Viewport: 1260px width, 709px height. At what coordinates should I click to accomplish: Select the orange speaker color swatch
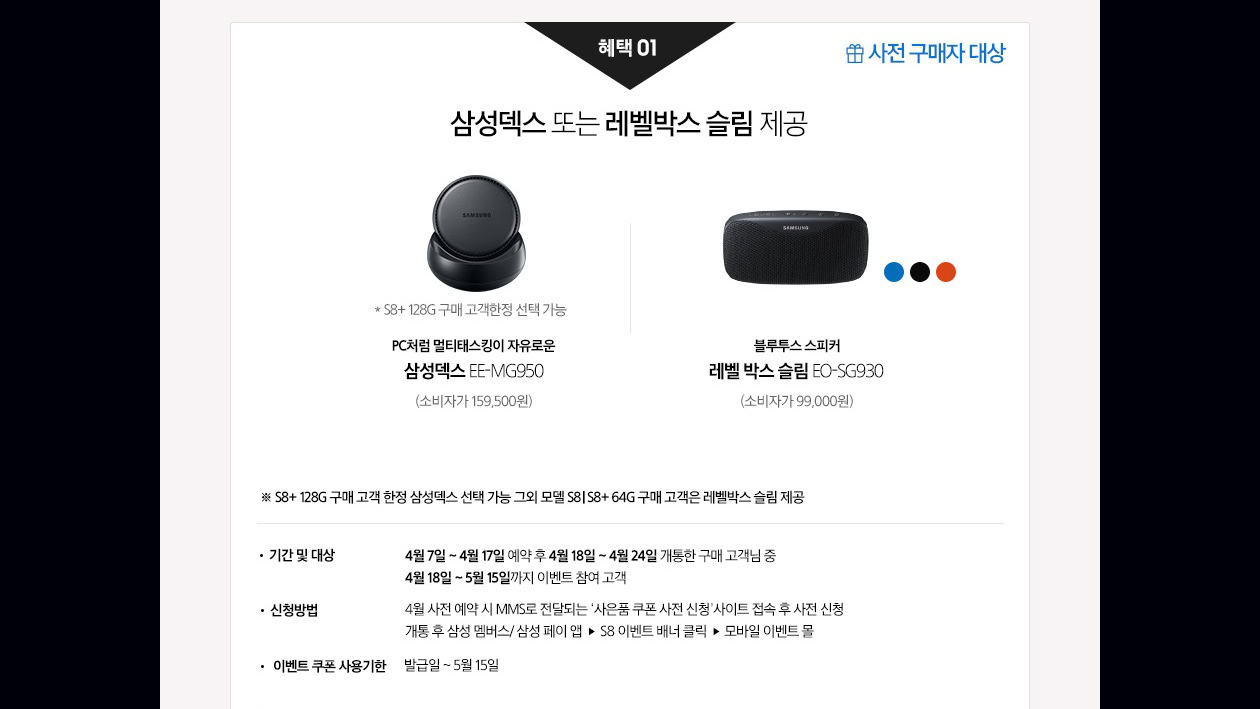(946, 272)
